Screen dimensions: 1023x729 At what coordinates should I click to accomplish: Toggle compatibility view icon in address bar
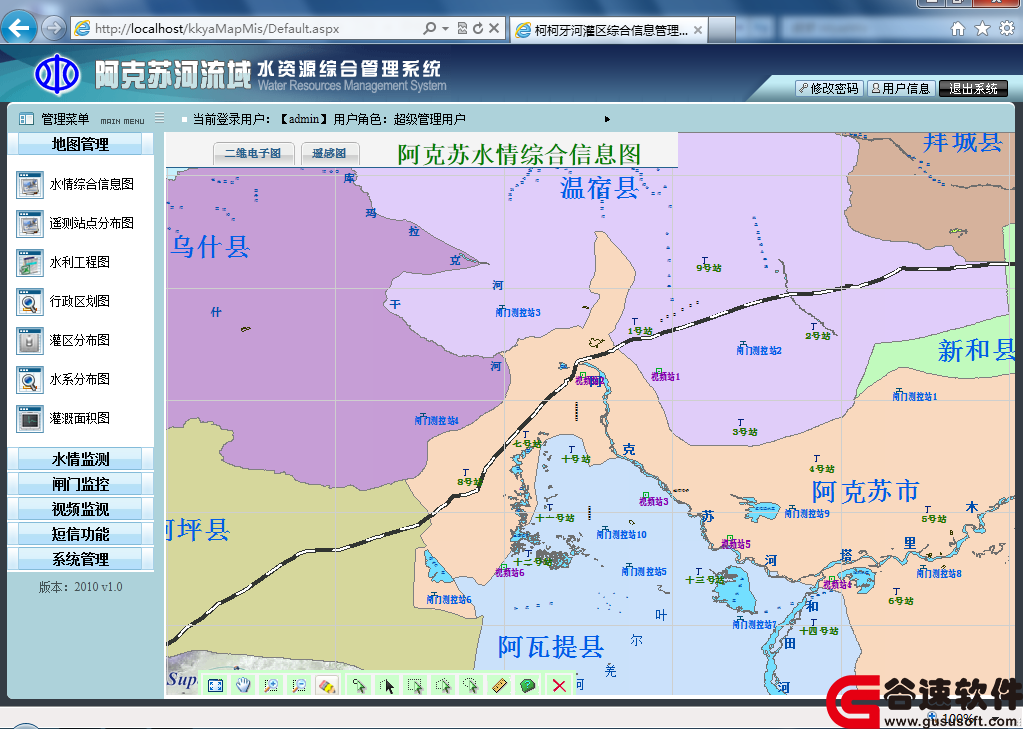[x=462, y=28]
